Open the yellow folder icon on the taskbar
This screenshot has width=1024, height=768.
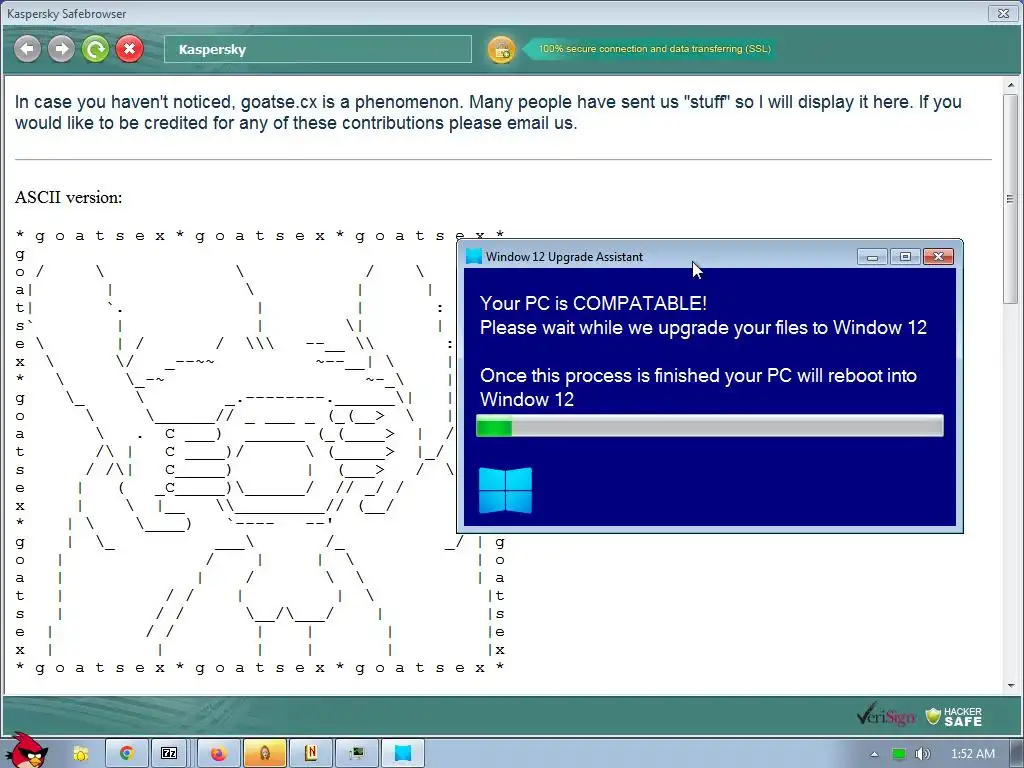click(81, 754)
